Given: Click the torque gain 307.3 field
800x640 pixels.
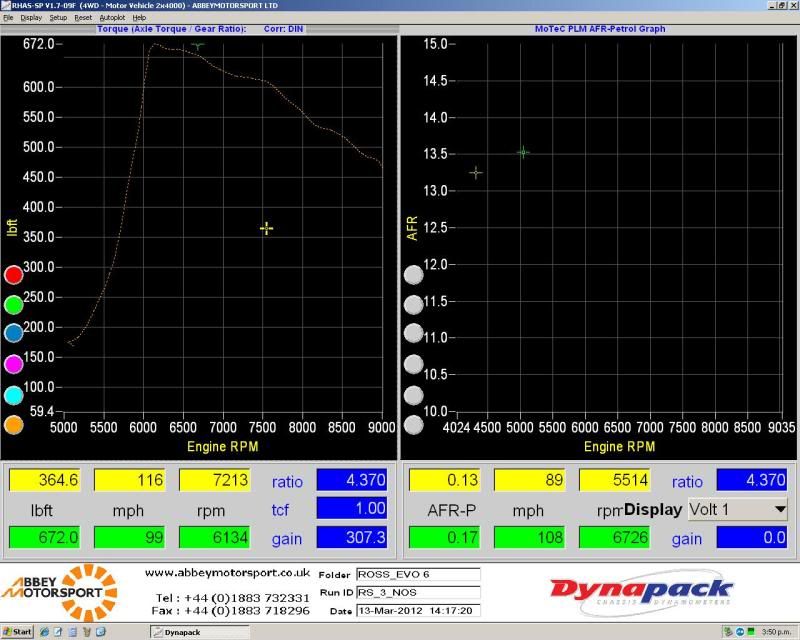Looking at the screenshot, I should tap(352, 537).
